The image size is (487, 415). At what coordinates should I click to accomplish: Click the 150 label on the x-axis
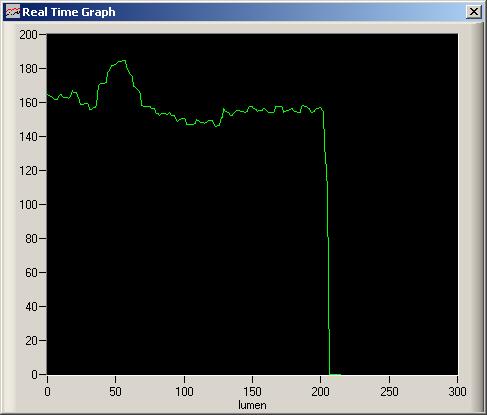(252, 392)
